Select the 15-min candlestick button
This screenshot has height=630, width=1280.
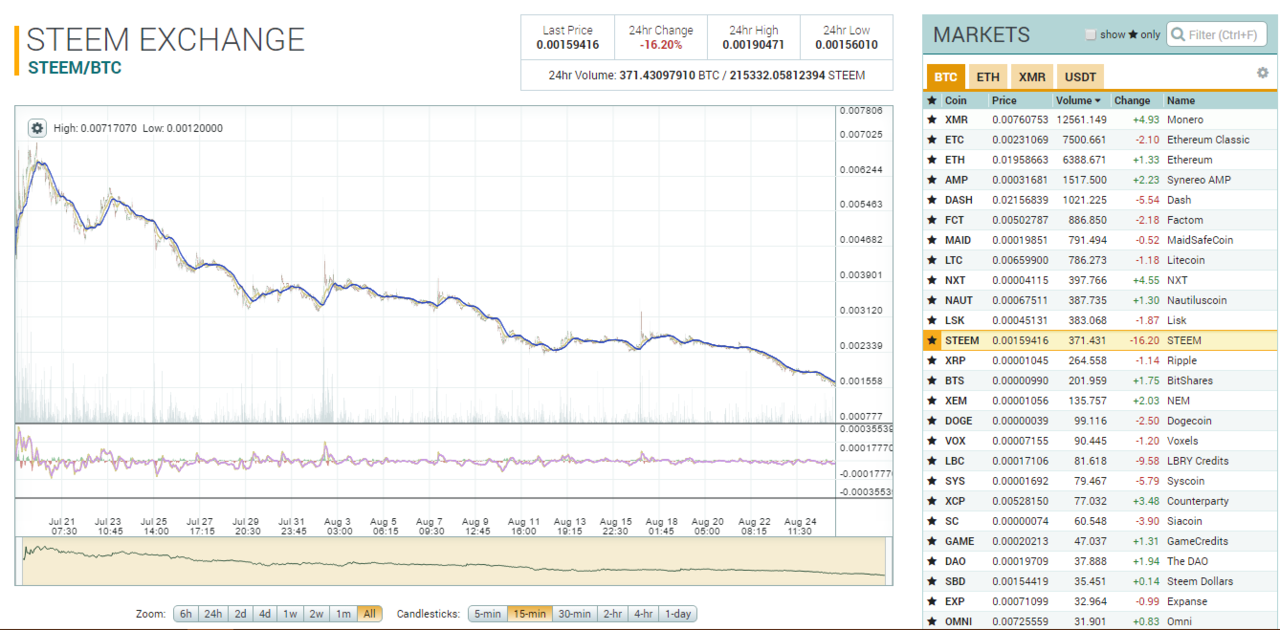point(529,613)
